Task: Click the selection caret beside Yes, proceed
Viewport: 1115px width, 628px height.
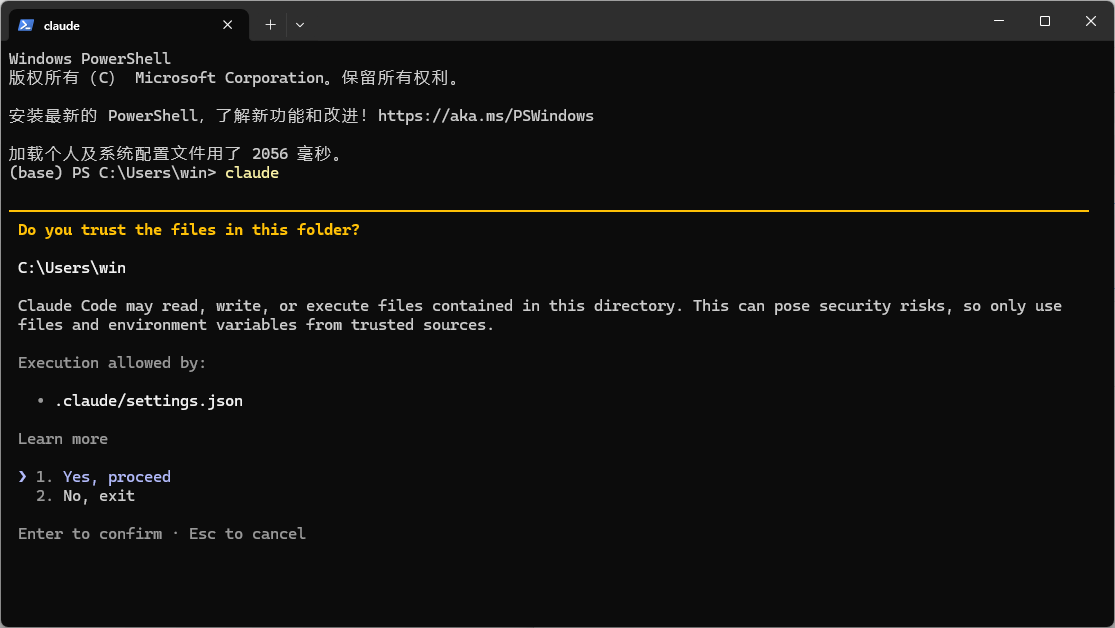Action: coord(22,476)
